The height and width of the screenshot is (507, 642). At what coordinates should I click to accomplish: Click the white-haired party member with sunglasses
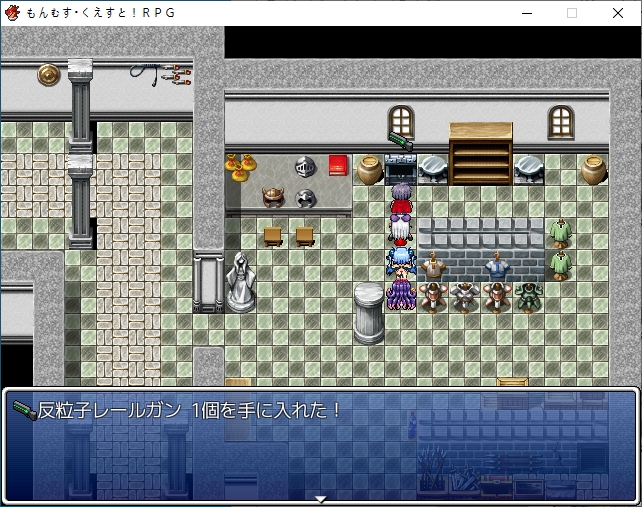pos(401,228)
